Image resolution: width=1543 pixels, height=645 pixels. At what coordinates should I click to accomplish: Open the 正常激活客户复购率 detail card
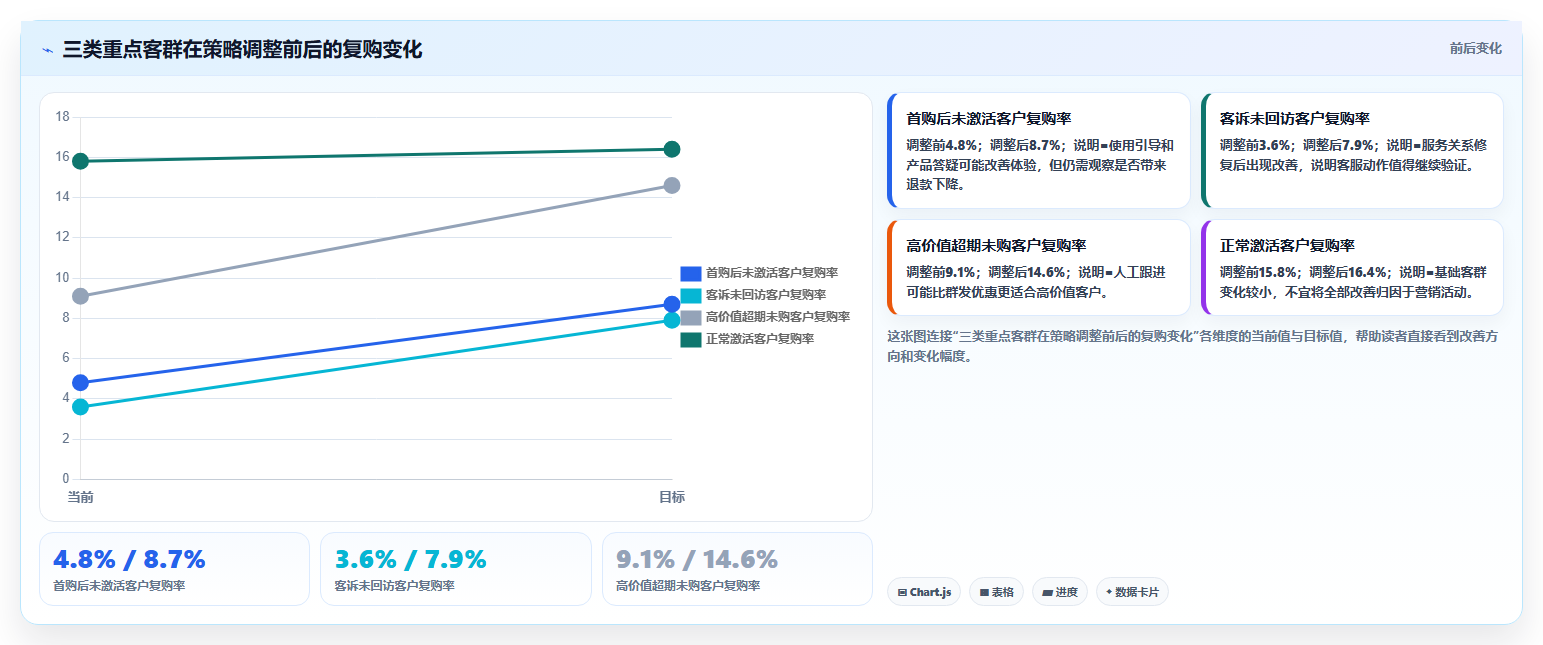pos(1352,267)
